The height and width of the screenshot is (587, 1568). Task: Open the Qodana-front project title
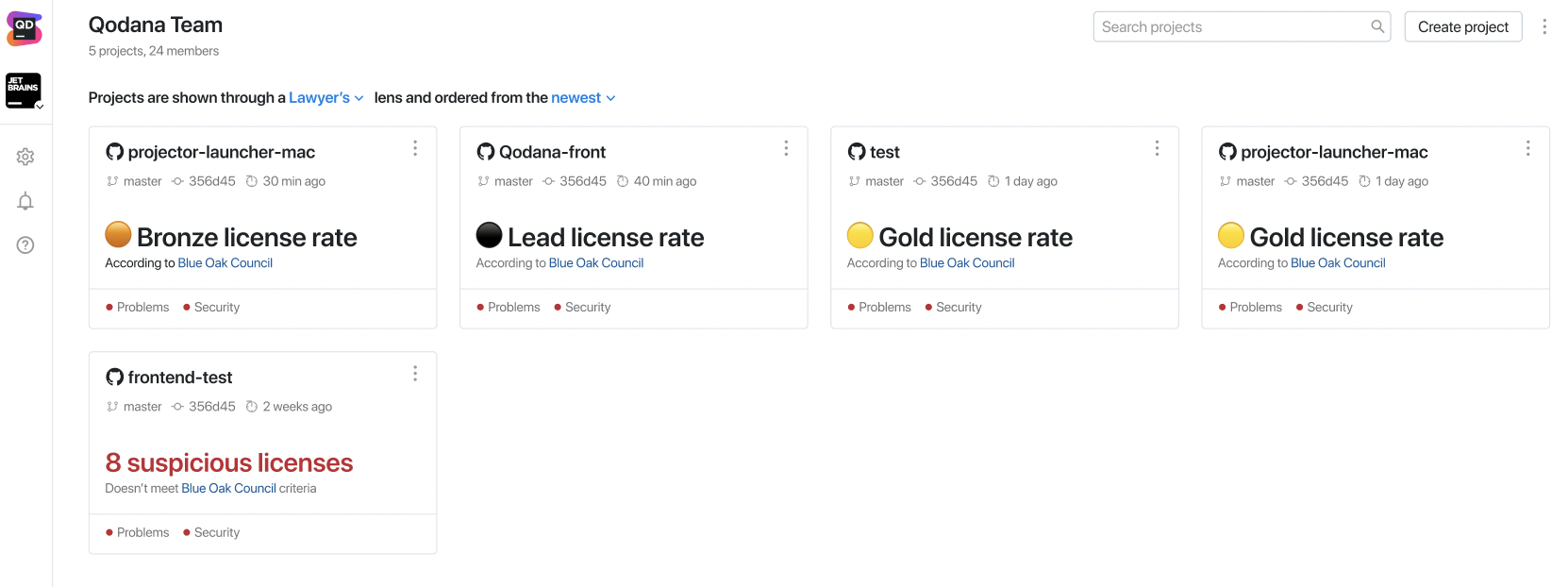(x=552, y=152)
